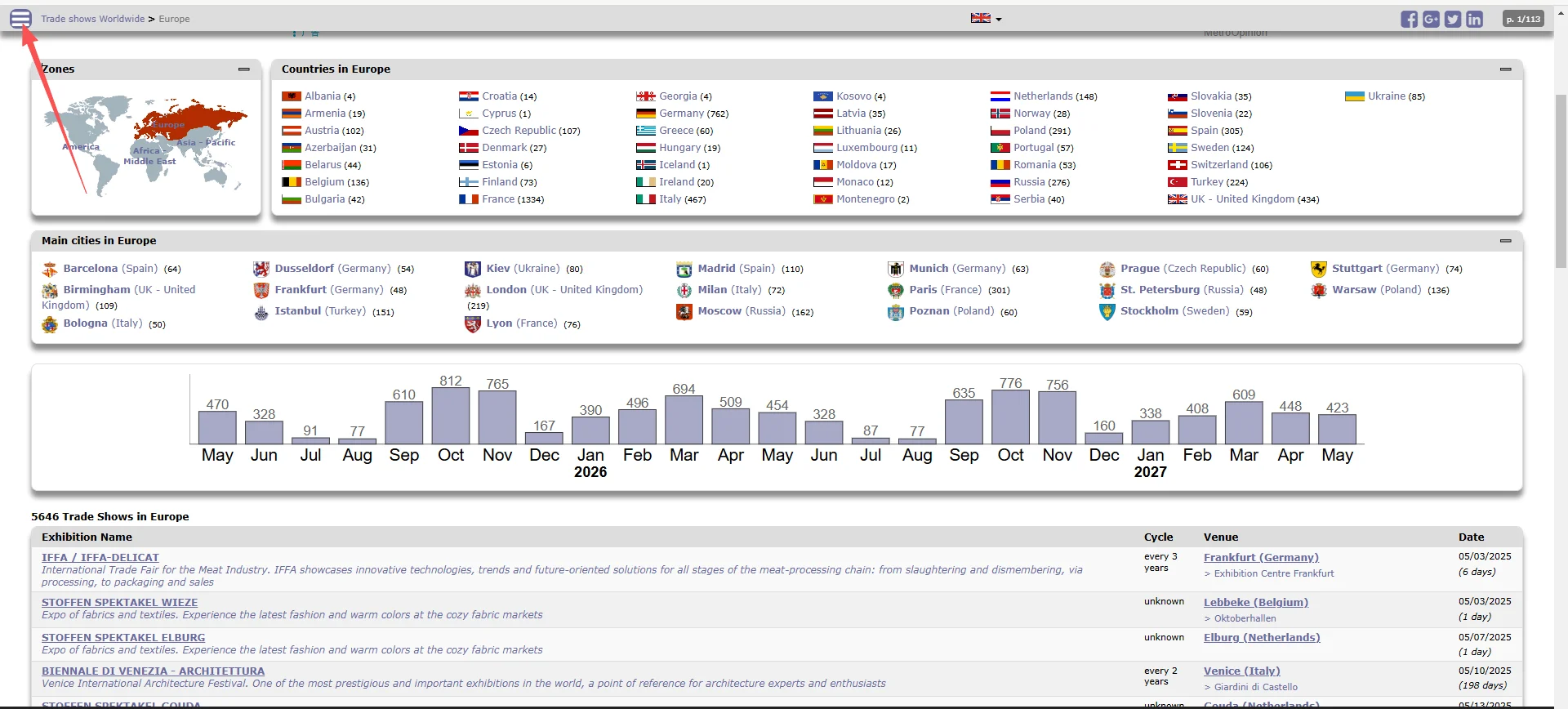Click the Cycle column header

pyautogui.click(x=1158, y=537)
